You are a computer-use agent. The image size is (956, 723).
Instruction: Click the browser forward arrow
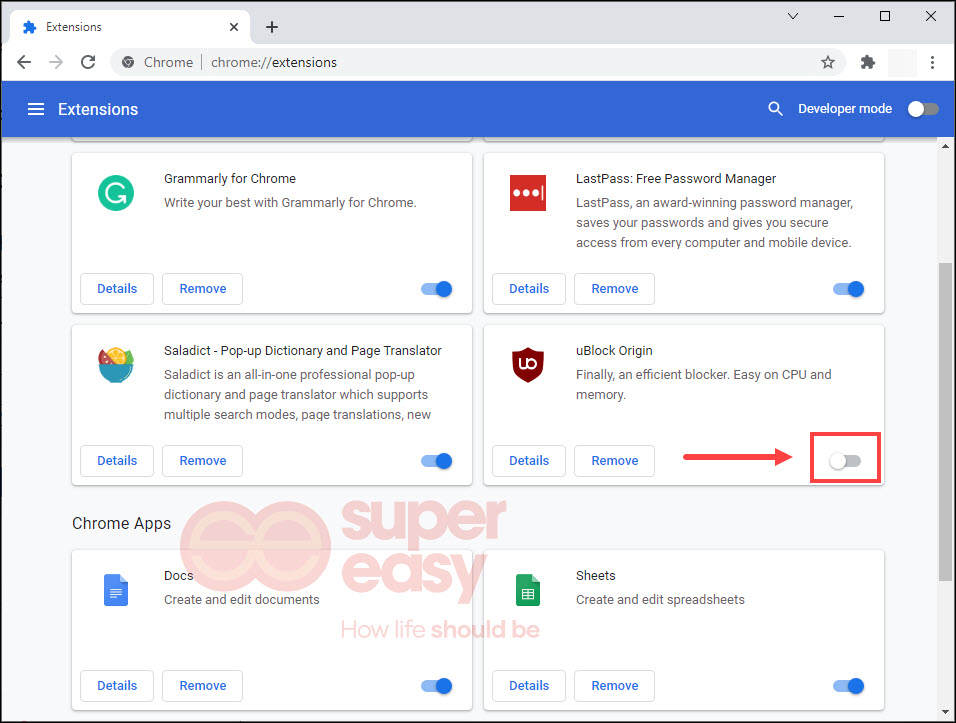tap(56, 62)
